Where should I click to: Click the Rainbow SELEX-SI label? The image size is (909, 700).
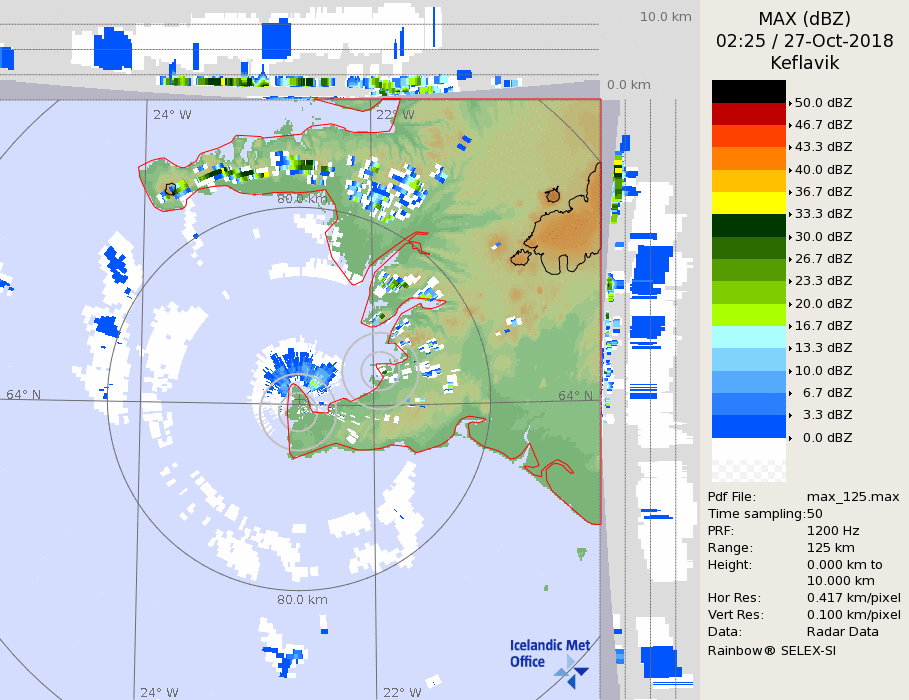(771, 650)
